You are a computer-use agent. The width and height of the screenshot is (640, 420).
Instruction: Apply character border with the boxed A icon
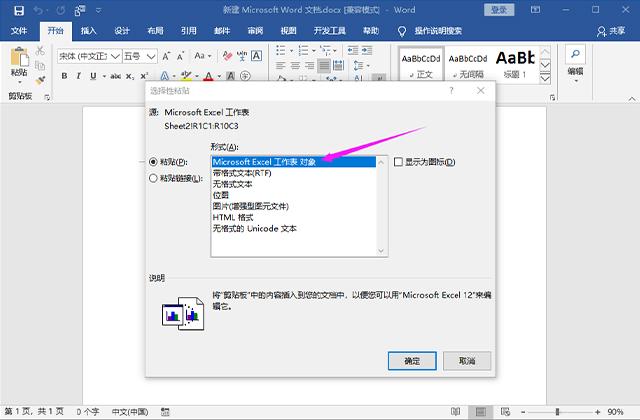pos(256,56)
